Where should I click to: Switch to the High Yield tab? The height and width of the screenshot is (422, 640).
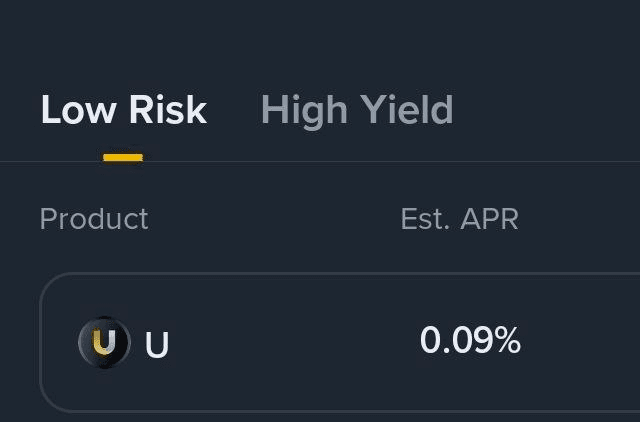tap(356, 110)
